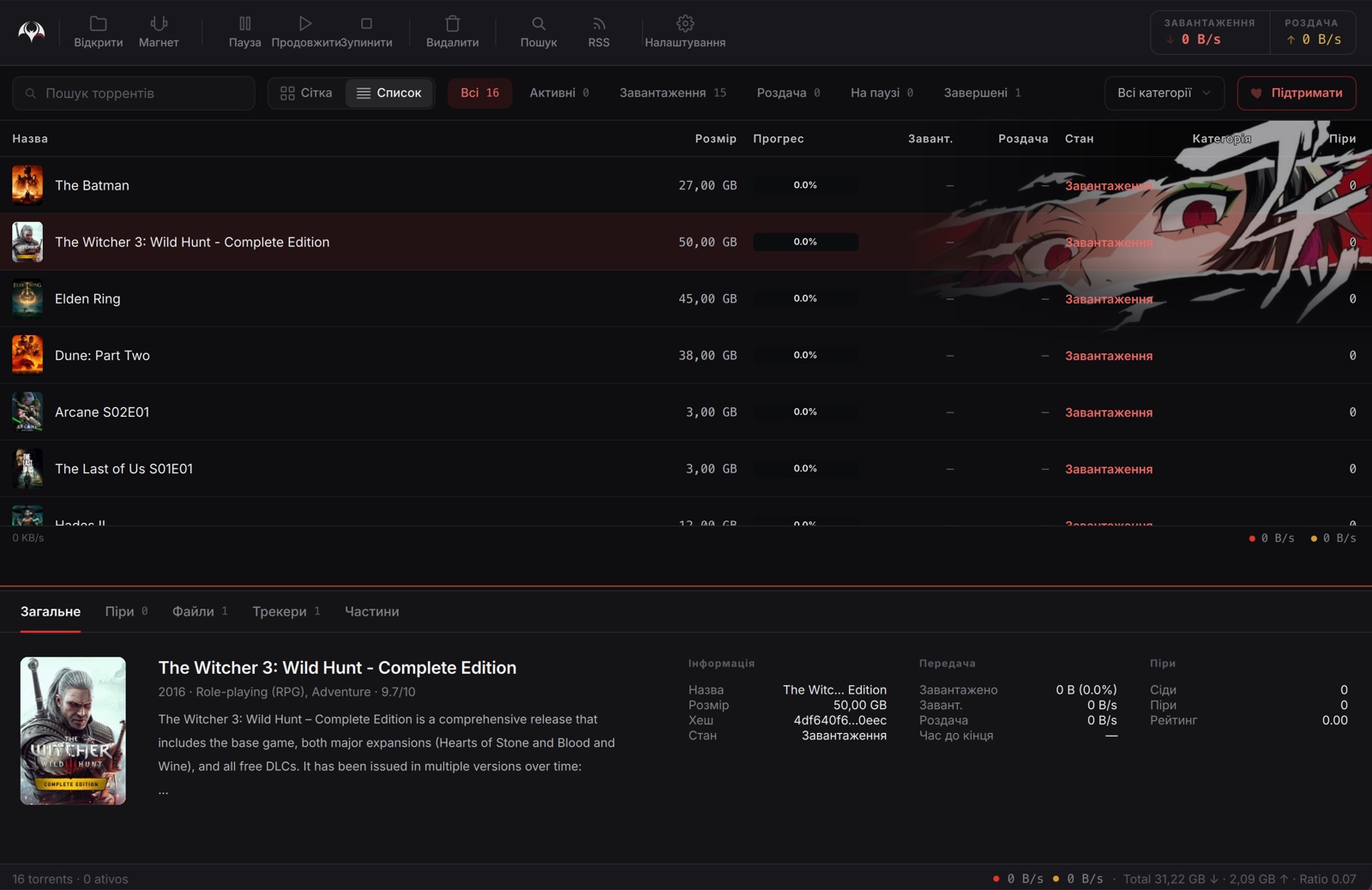The height and width of the screenshot is (890, 1372).
Task: Select the 'Elden Ring' torrent name
Action: (x=87, y=298)
